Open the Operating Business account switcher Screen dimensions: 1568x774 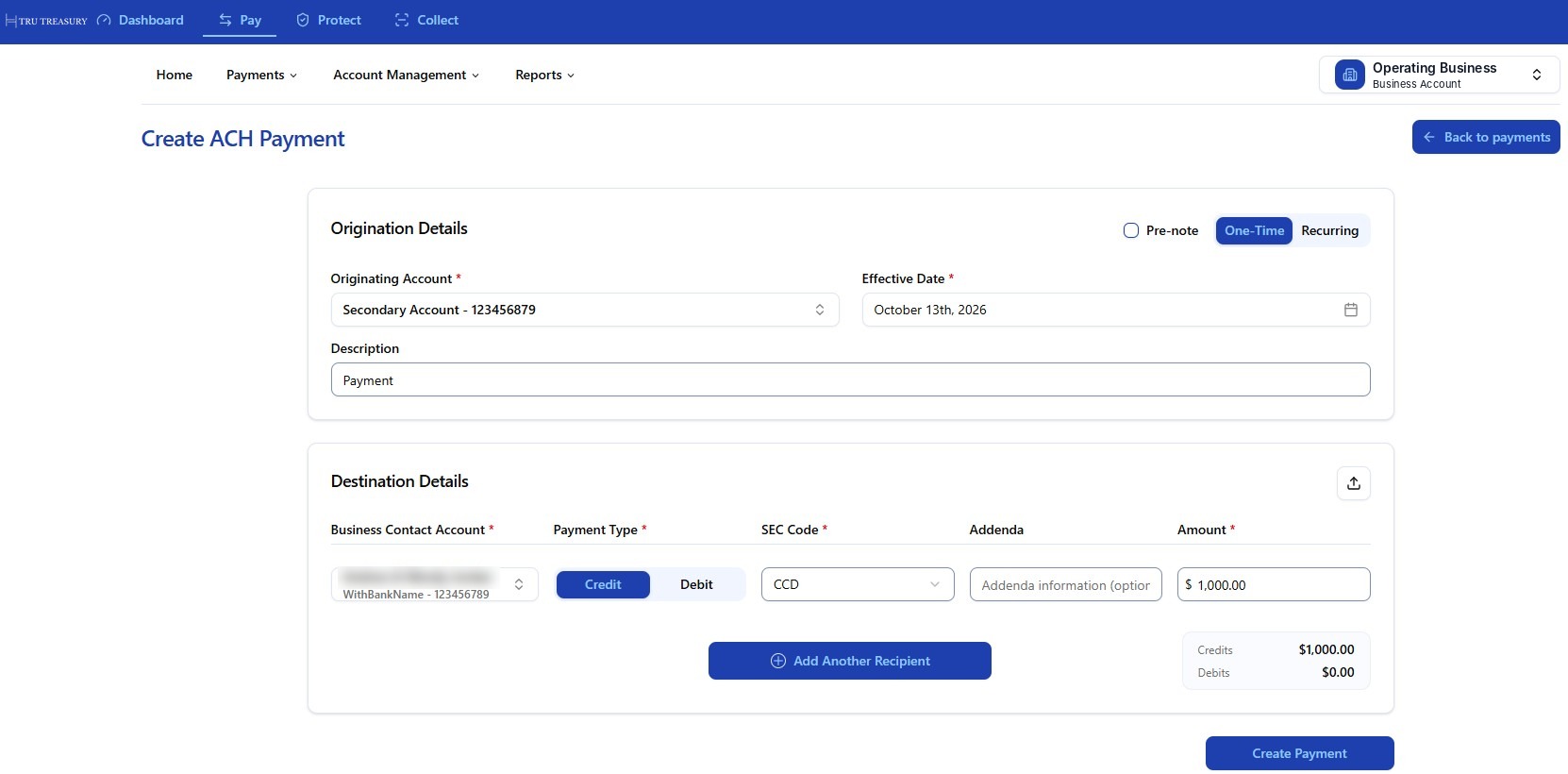[1439, 75]
